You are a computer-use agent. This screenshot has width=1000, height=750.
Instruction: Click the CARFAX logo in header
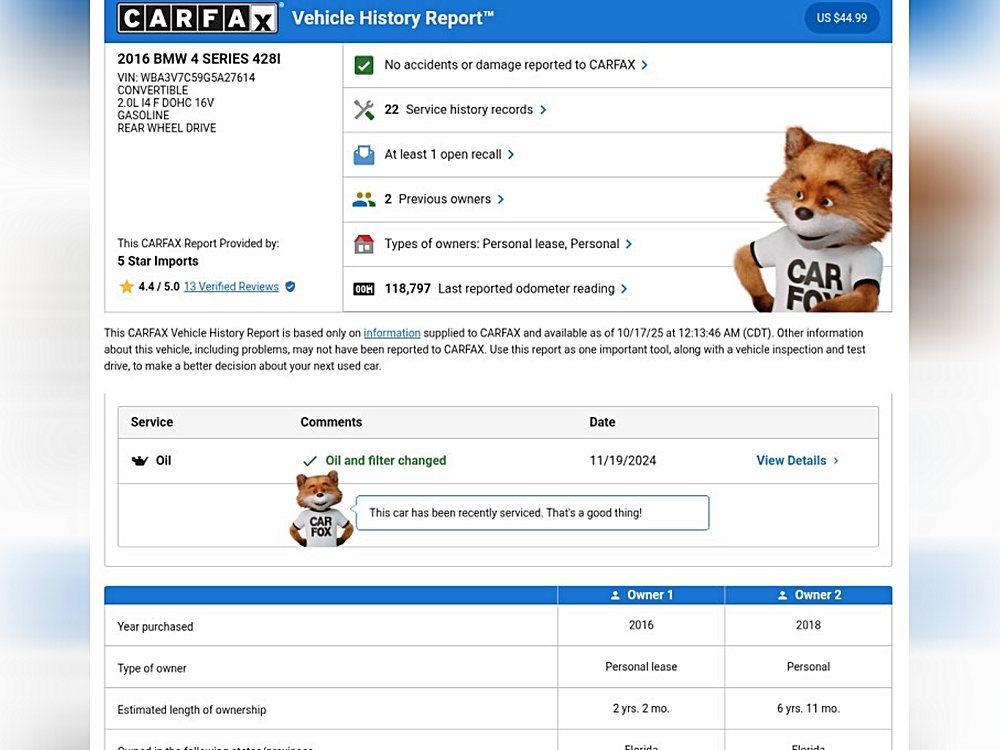click(198, 18)
